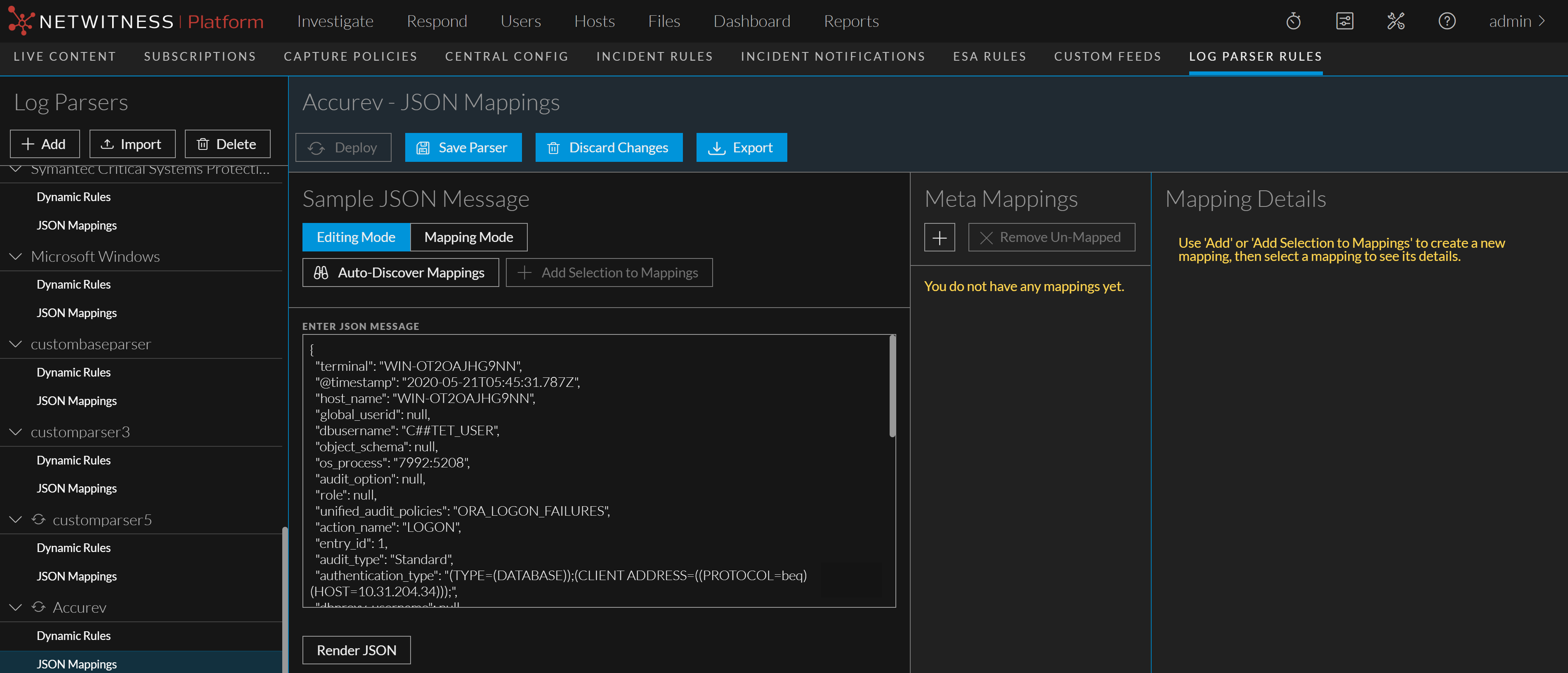Click the trash icon on Delete button
Viewport: 1568px width, 673px height.
(203, 144)
